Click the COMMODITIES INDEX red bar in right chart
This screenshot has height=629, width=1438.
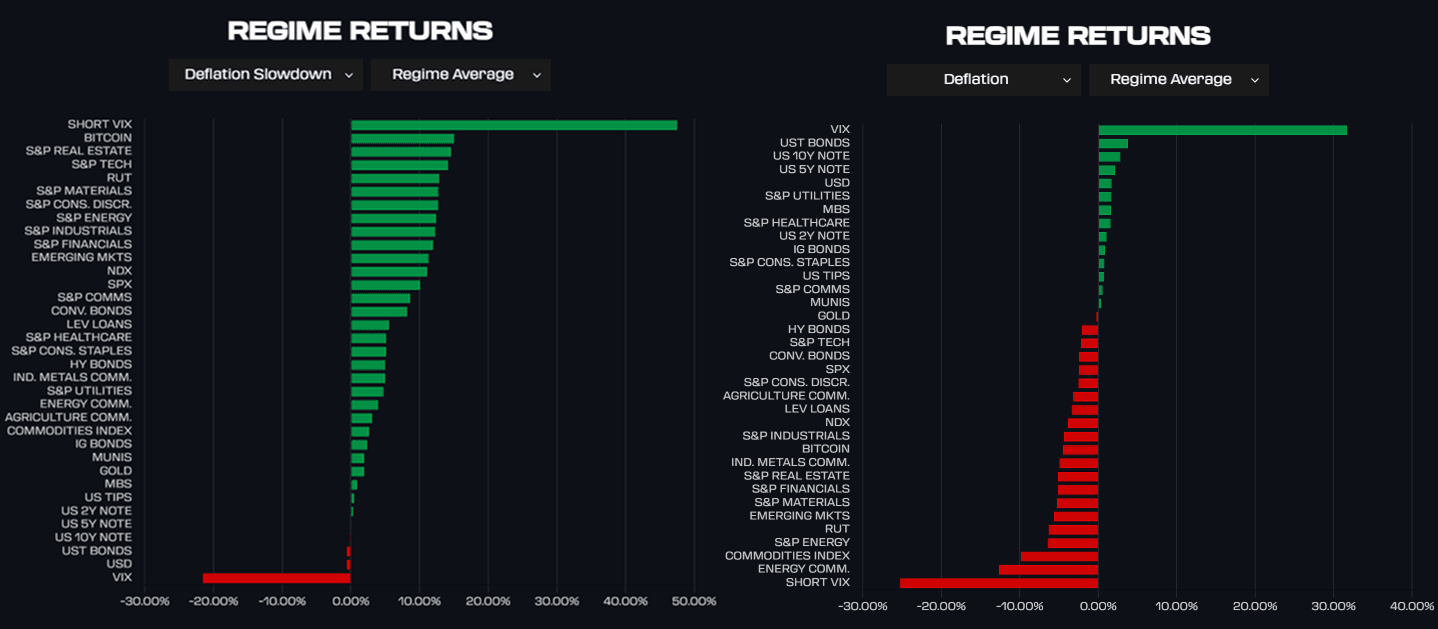pos(1059,556)
